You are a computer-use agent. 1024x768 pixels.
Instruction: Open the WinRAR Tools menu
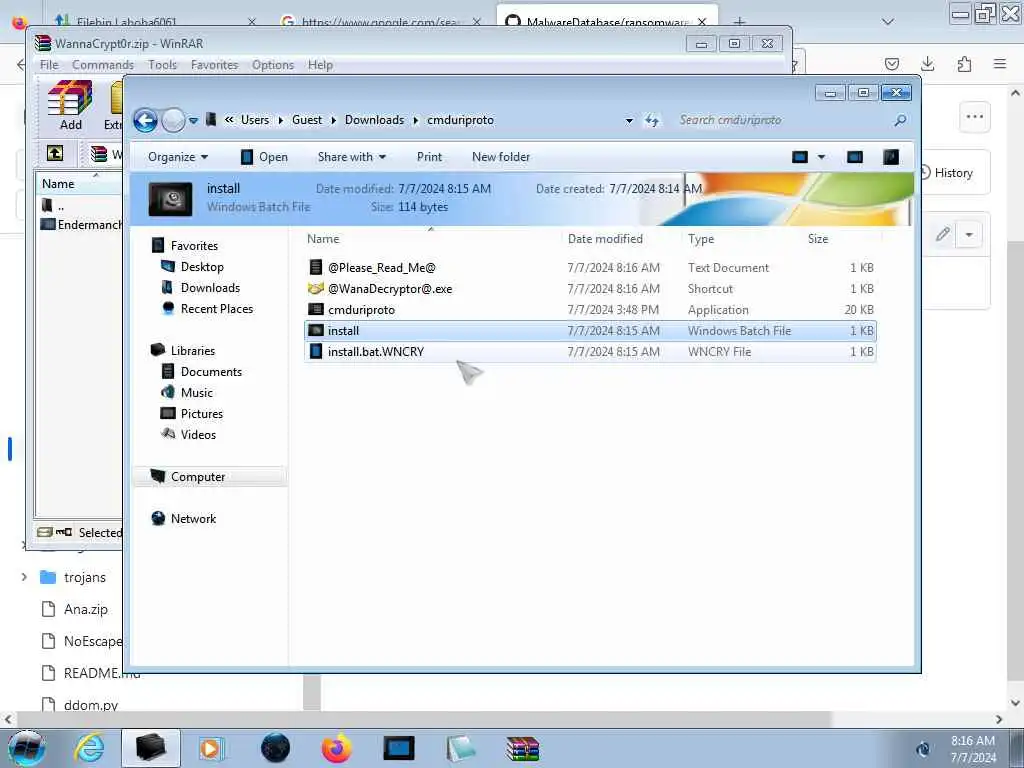pos(162,65)
